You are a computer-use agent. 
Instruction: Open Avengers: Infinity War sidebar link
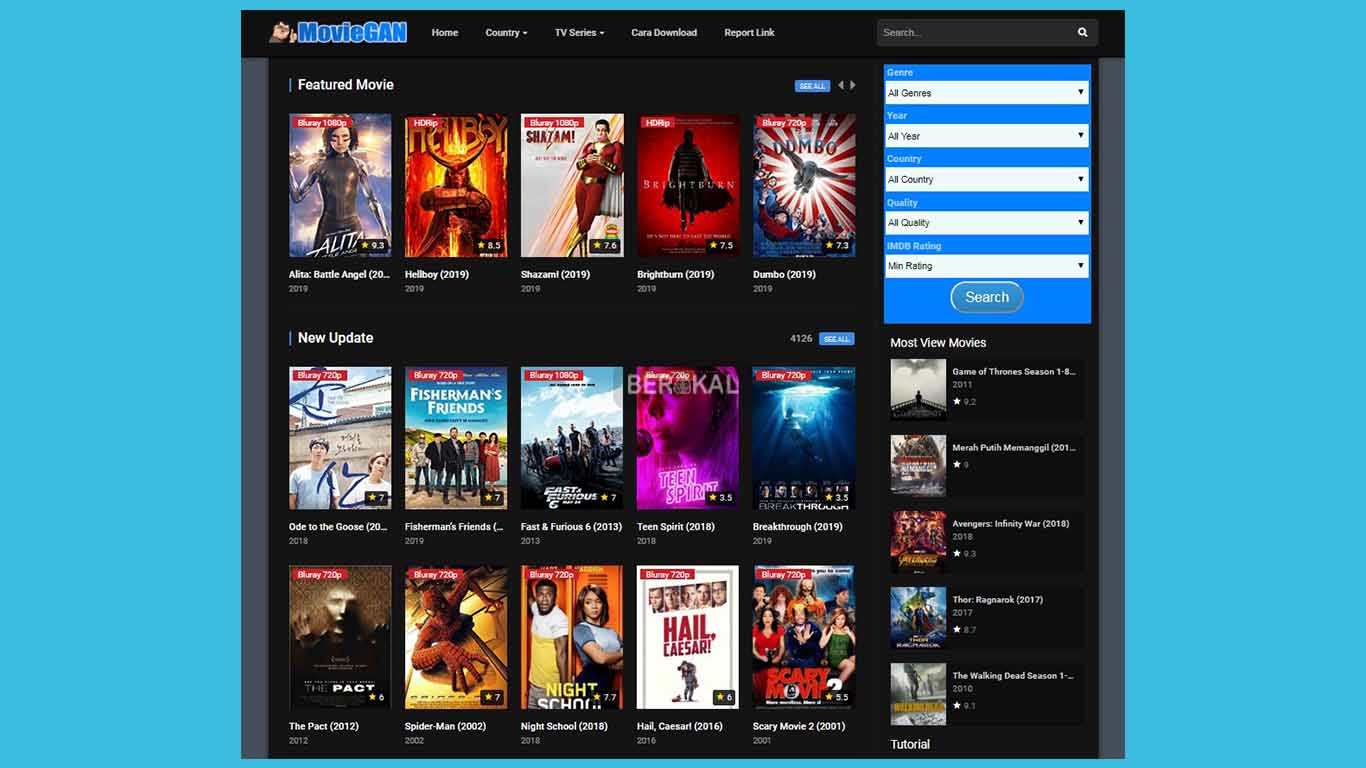click(1011, 524)
